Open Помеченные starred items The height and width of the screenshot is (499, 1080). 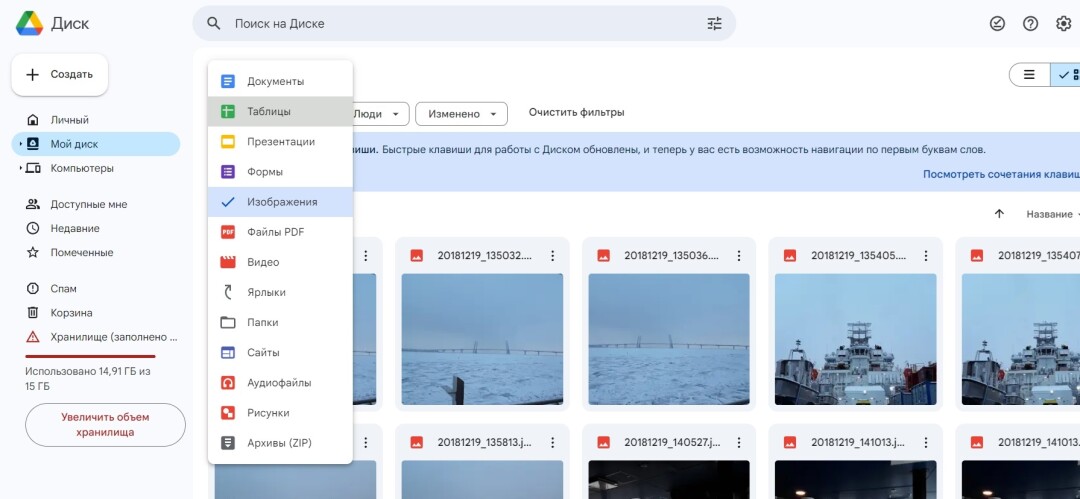tap(81, 253)
